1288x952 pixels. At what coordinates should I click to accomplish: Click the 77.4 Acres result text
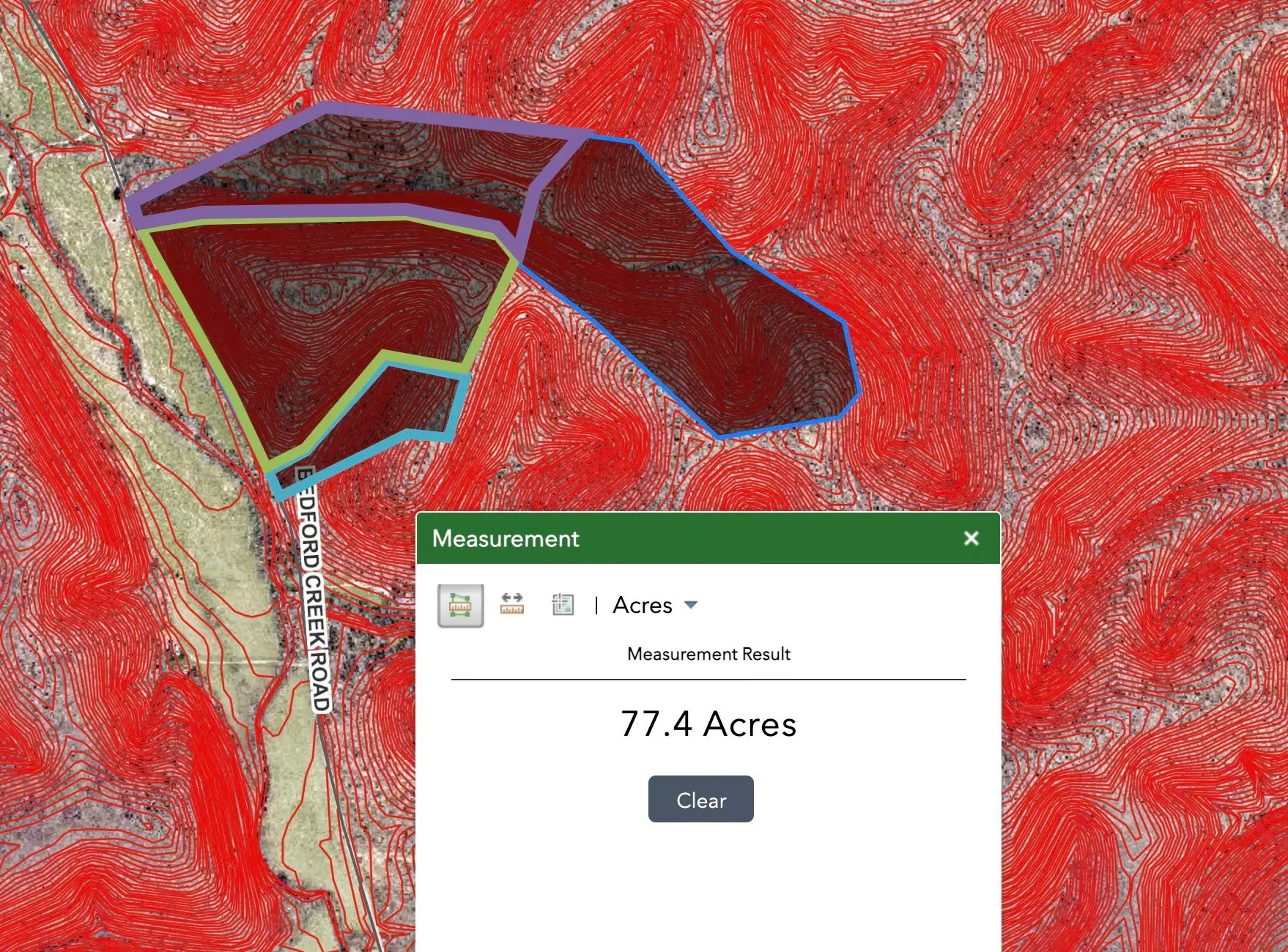708,724
